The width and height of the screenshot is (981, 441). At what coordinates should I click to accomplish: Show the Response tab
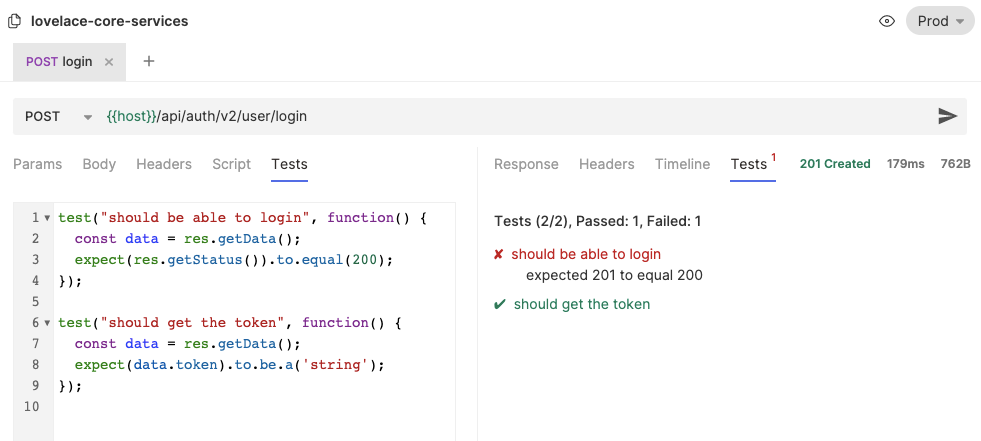(526, 164)
